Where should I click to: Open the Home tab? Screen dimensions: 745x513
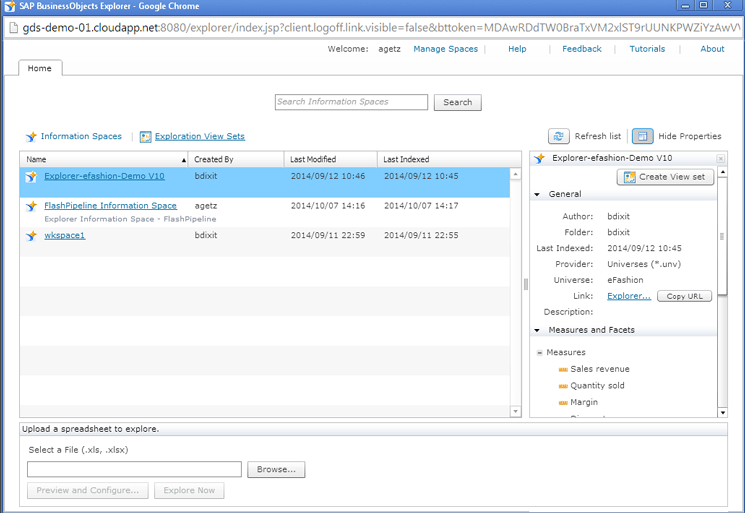pyautogui.click(x=41, y=68)
